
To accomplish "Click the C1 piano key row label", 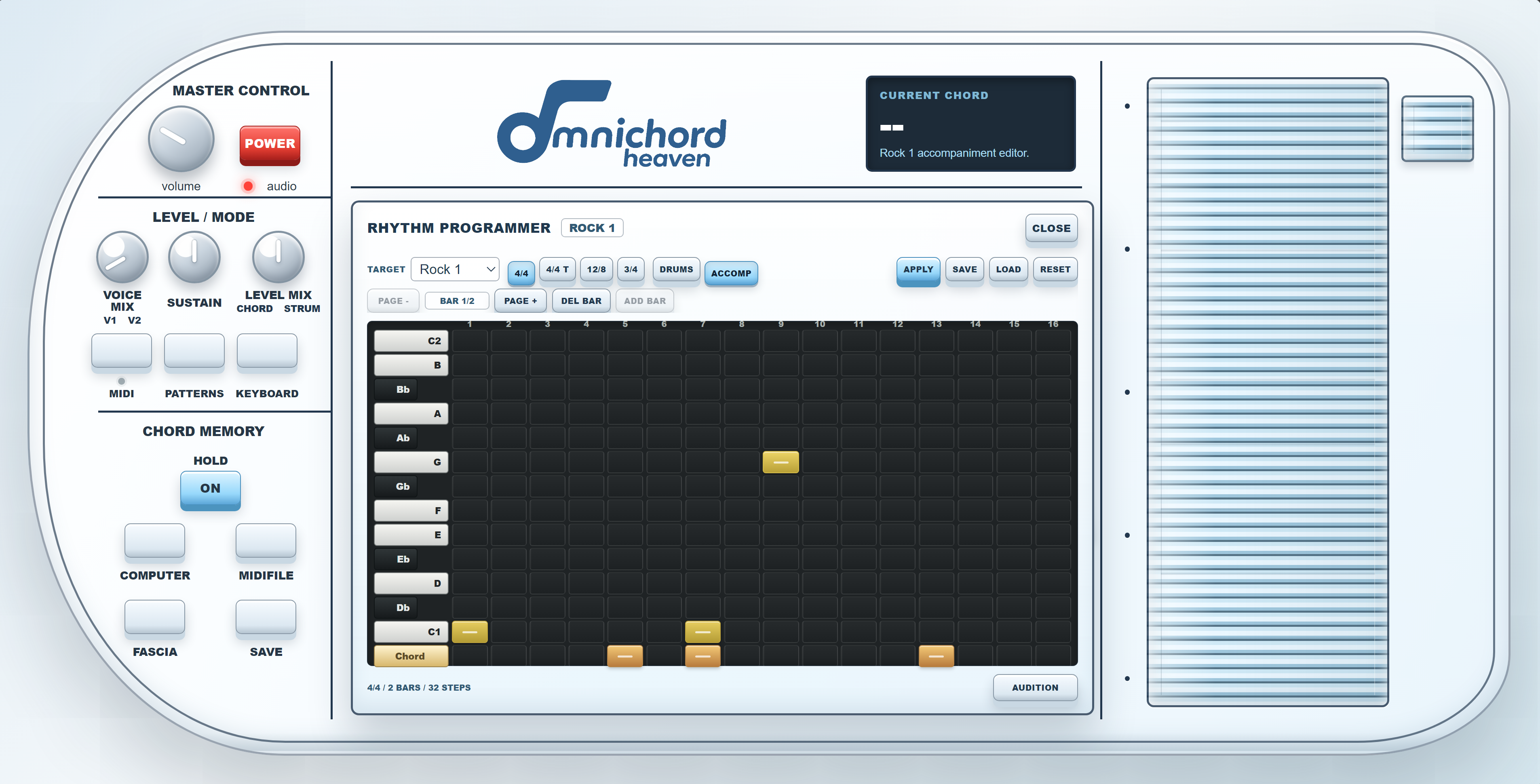I will click(411, 632).
